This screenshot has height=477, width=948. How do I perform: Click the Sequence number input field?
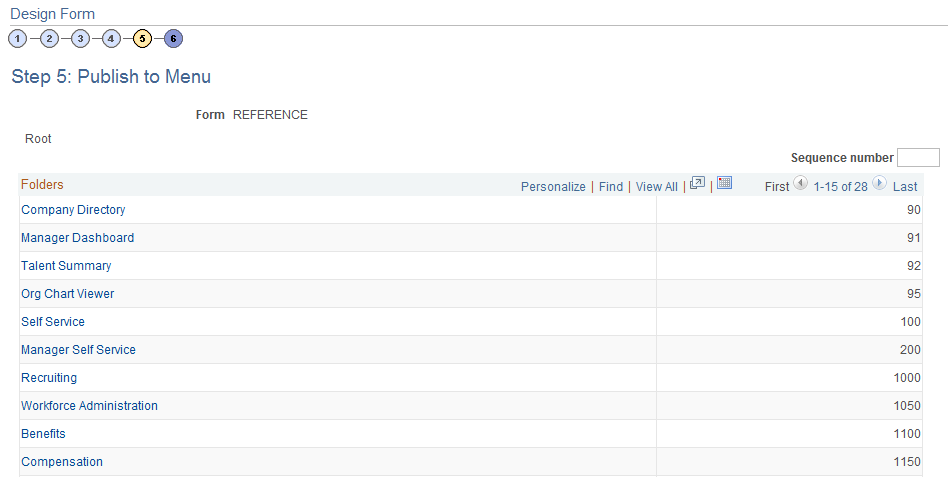pyautogui.click(x=918, y=157)
